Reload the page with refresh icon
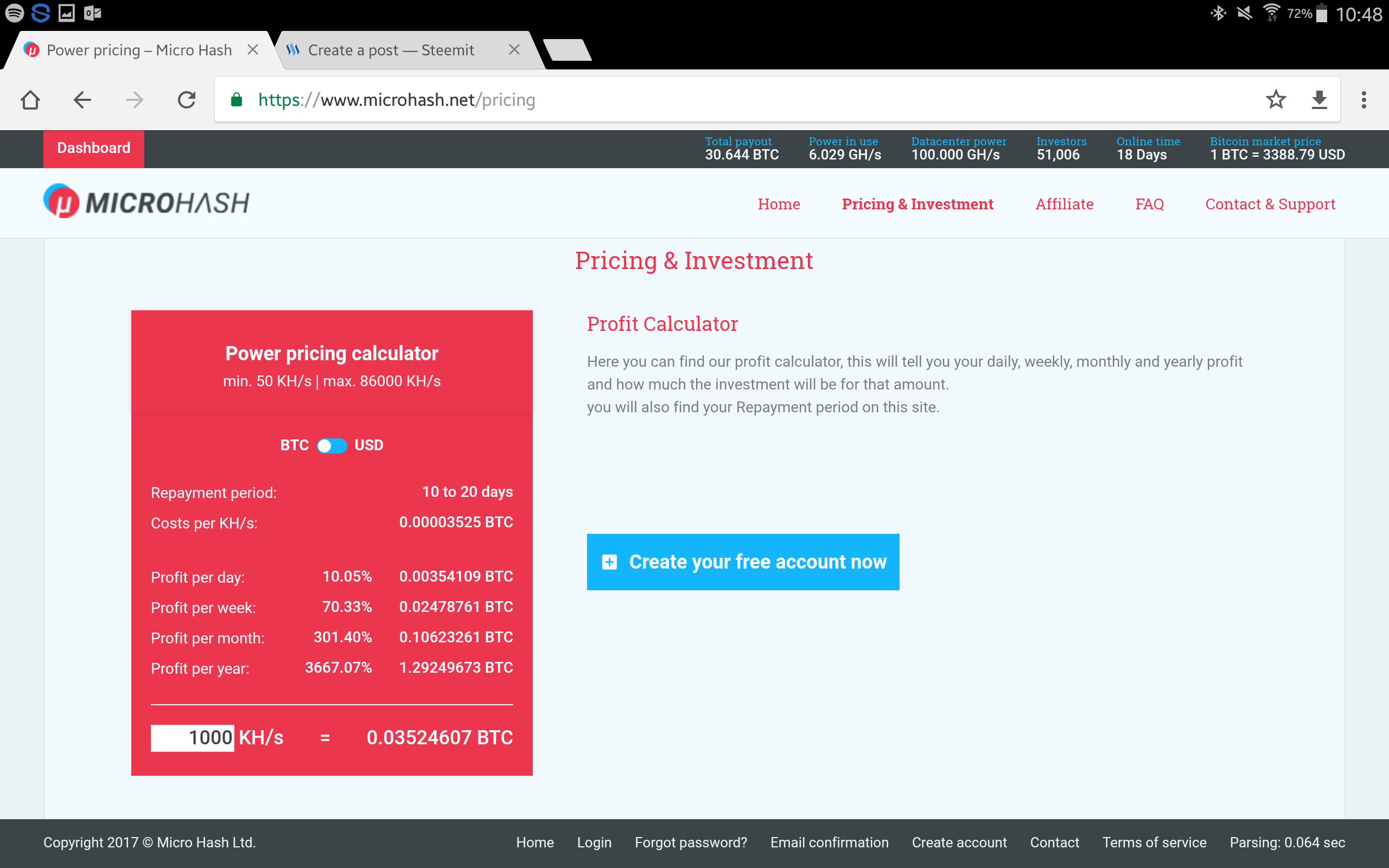The height and width of the screenshot is (868, 1389). tap(187, 100)
